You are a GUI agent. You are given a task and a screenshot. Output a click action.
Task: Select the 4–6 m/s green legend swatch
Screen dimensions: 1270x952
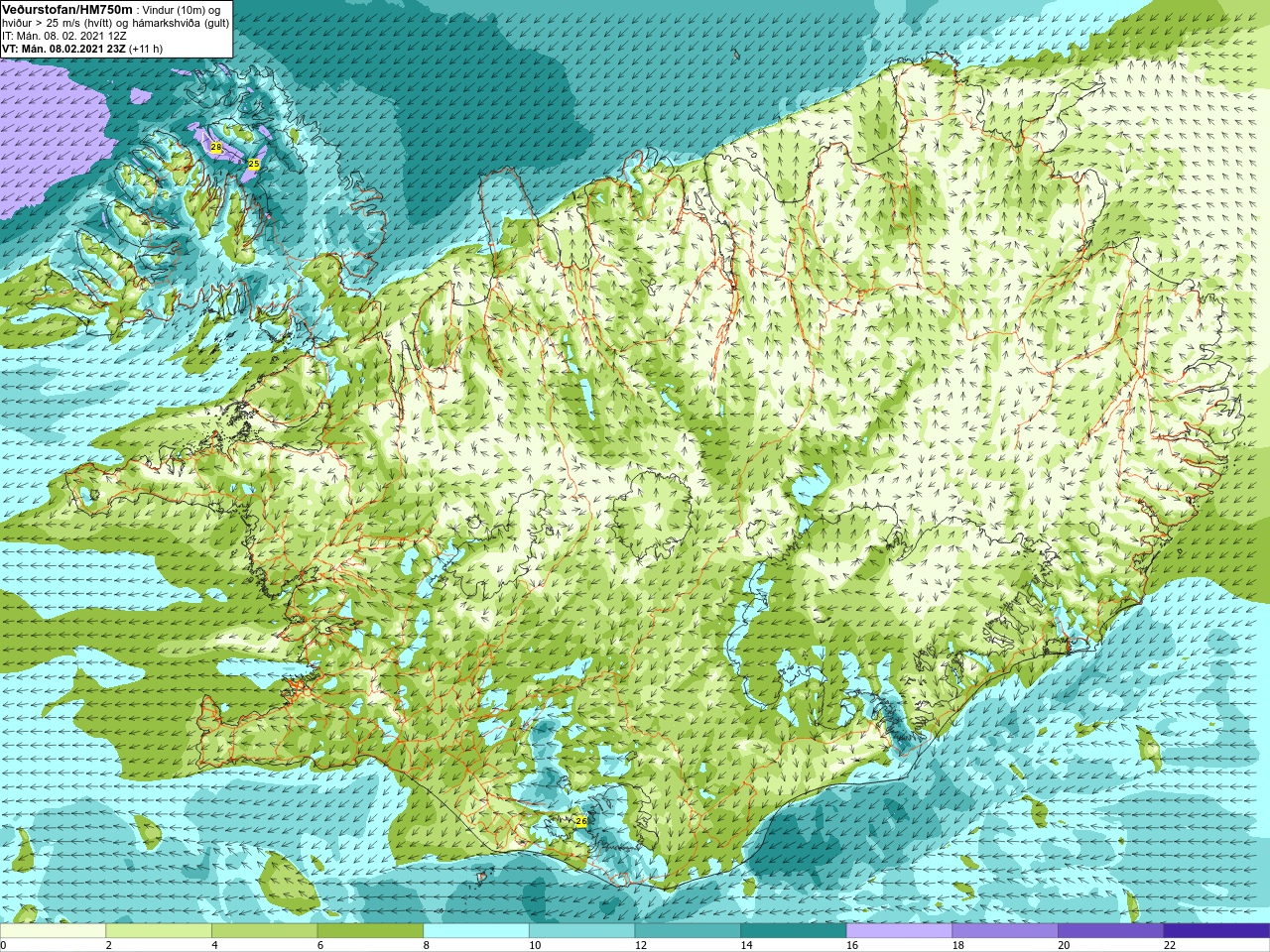pos(264,931)
